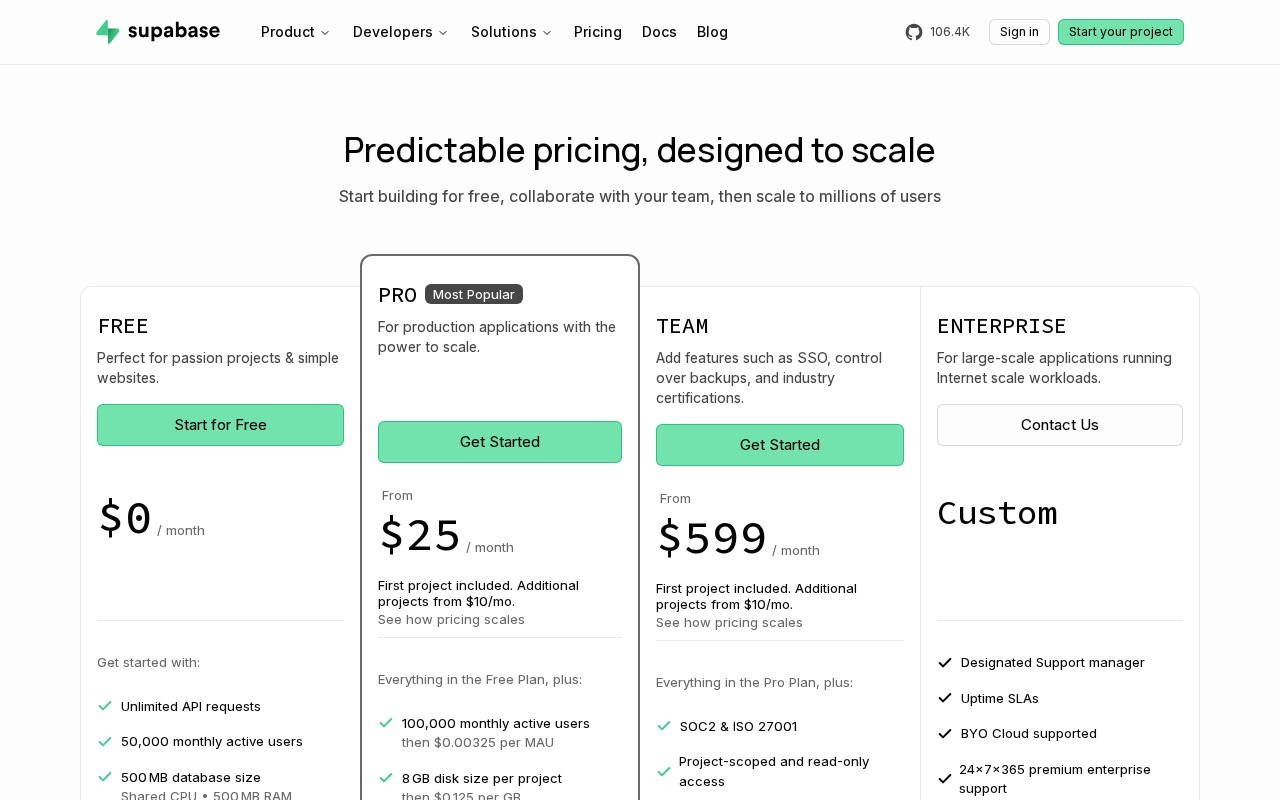Expand the Developers dropdown menu

click(400, 32)
